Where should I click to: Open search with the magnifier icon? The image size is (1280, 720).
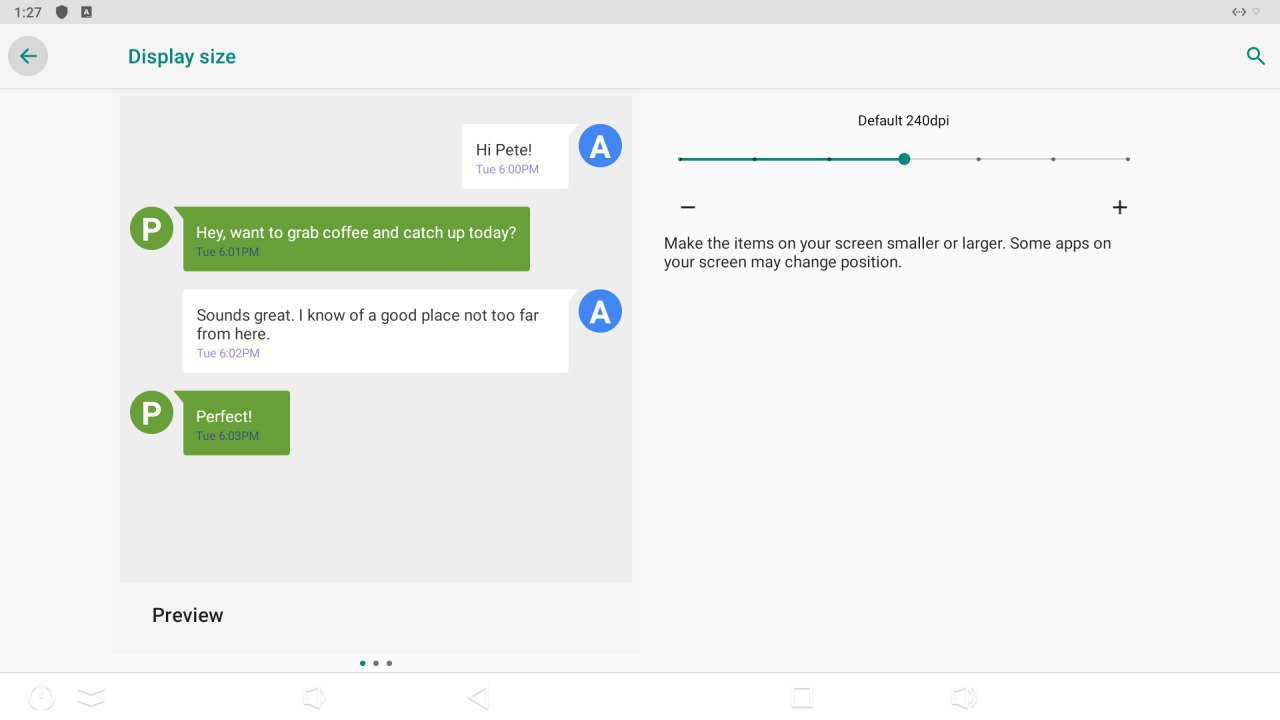coord(1256,56)
